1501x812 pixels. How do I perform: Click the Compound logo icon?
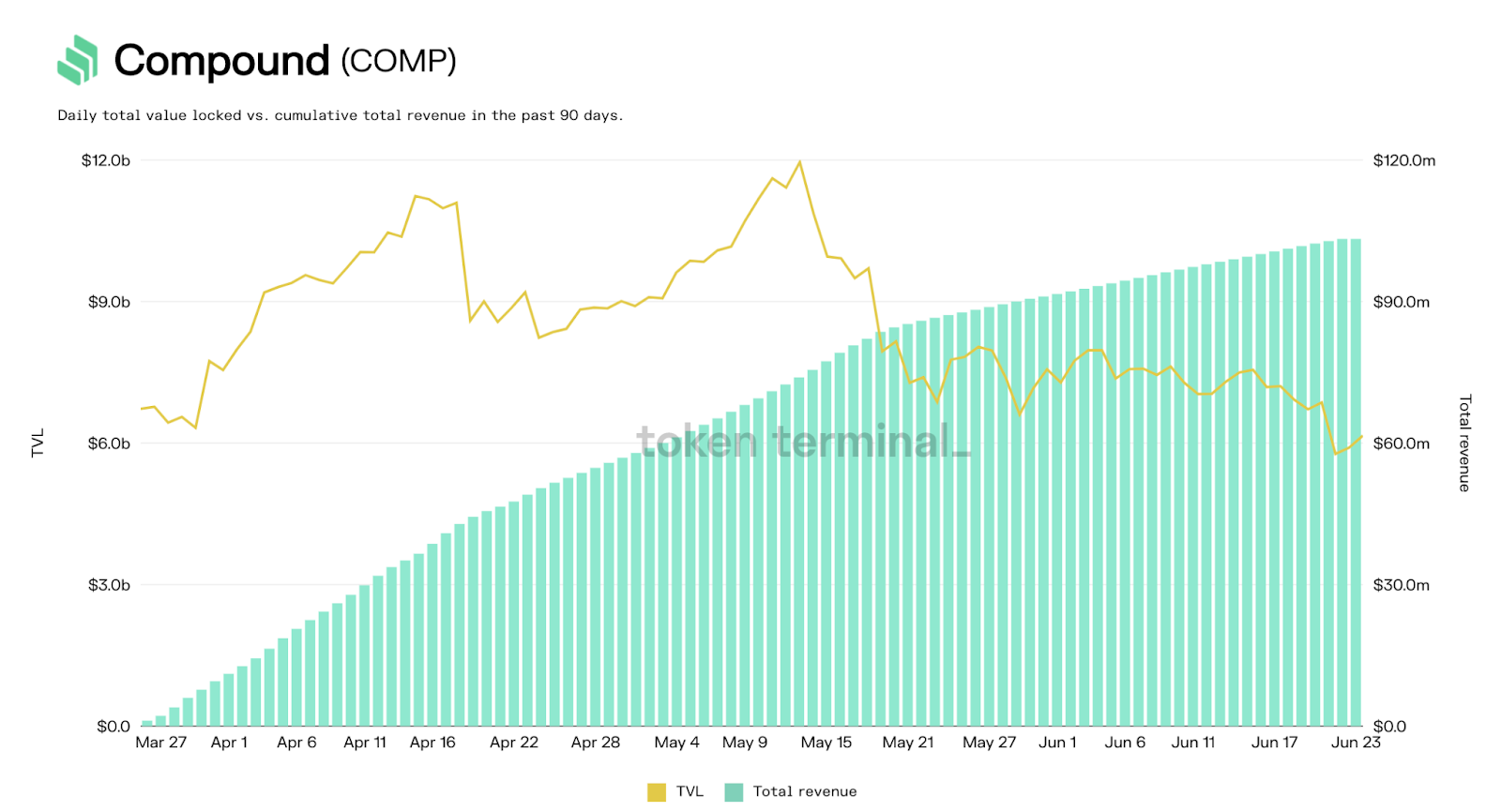(77, 60)
